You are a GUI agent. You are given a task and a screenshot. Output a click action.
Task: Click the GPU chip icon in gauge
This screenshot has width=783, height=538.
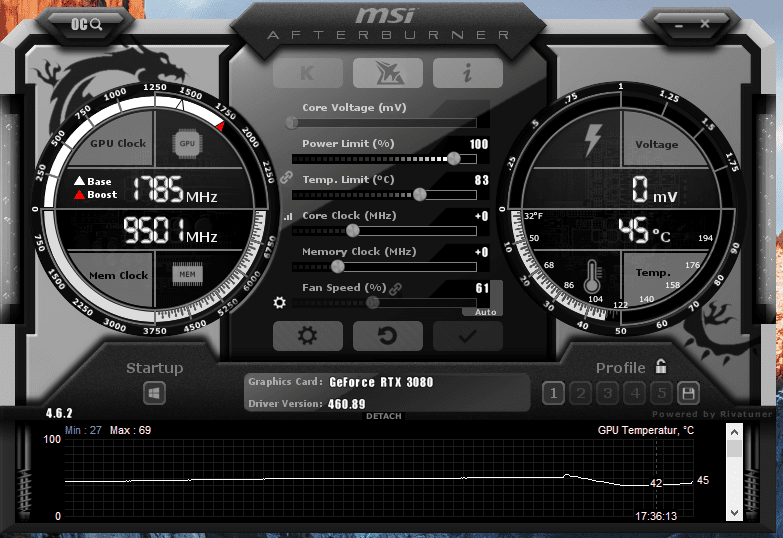[187, 144]
